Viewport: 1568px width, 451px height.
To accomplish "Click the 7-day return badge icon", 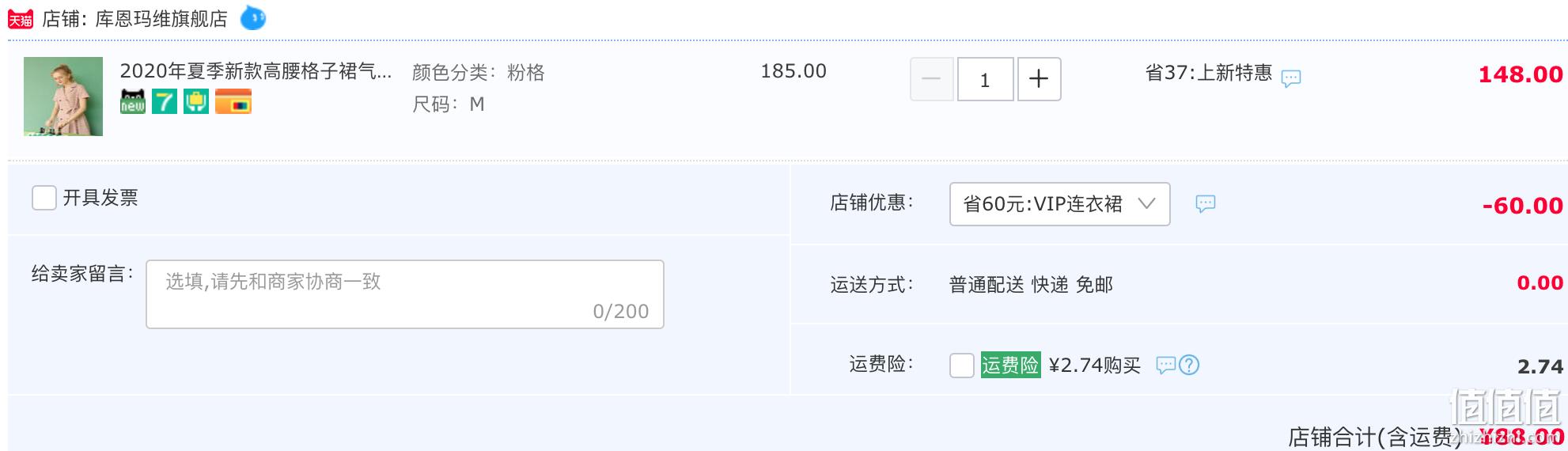I will click(x=165, y=102).
